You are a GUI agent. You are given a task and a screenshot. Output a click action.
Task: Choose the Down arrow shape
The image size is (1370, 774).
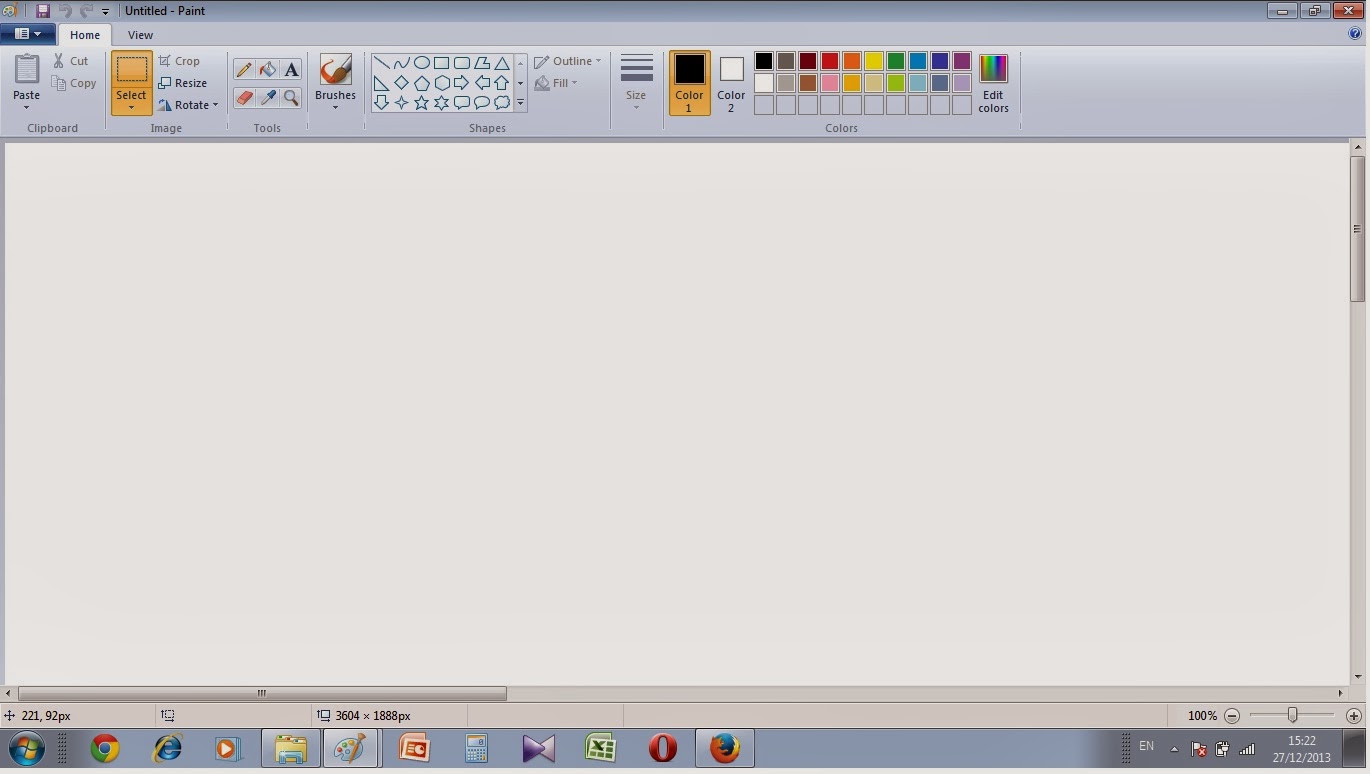(x=381, y=102)
